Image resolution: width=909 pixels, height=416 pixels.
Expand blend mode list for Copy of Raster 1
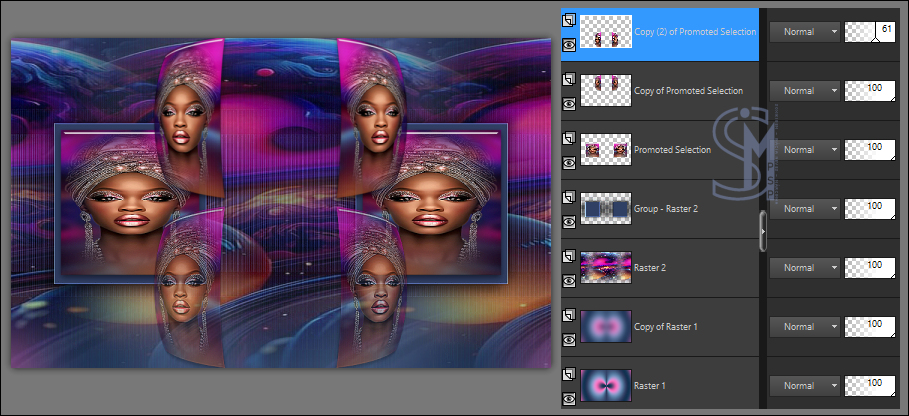[804, 327]
